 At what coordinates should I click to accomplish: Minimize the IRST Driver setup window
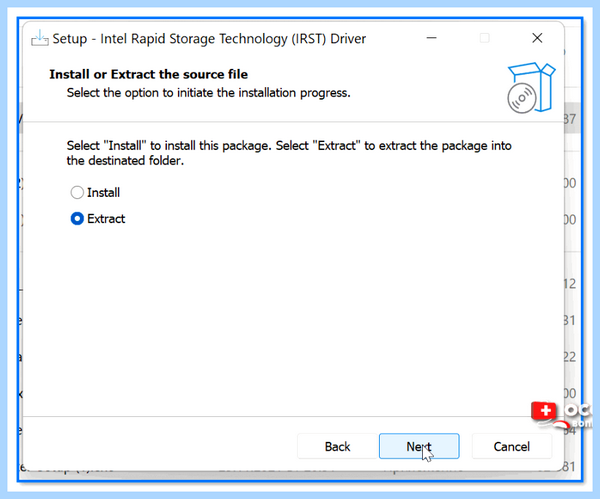click(432, 38)
